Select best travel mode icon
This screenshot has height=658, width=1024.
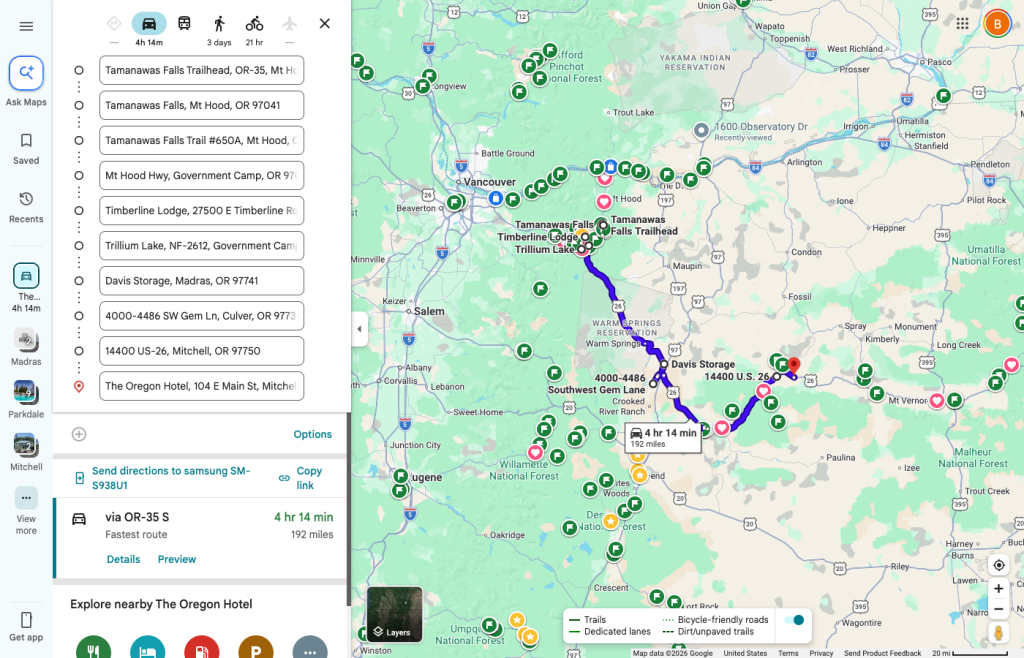click(x=114, y=24)
